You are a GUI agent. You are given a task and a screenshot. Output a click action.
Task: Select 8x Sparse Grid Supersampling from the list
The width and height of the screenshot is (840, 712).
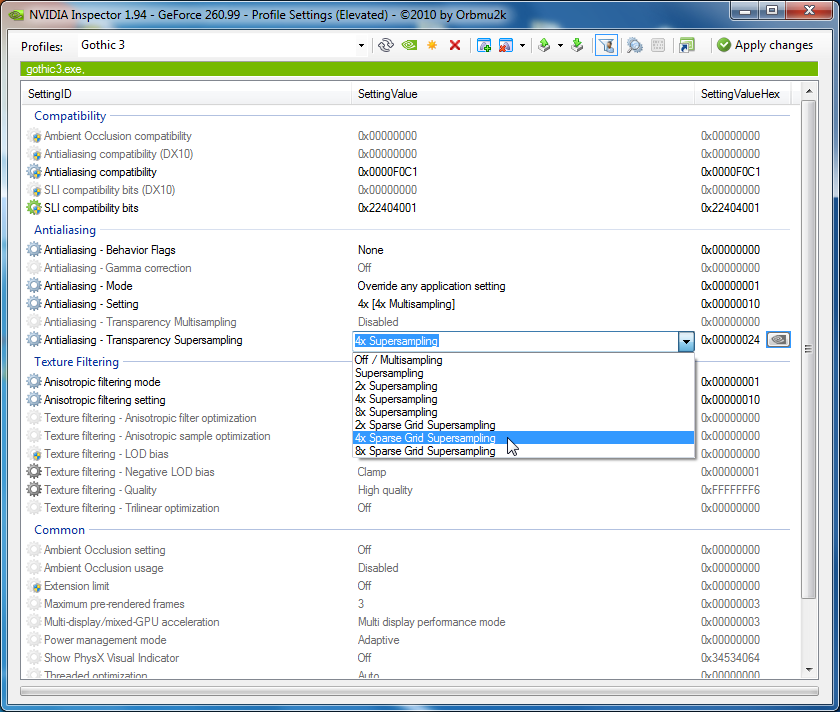(x=425, y=451)
